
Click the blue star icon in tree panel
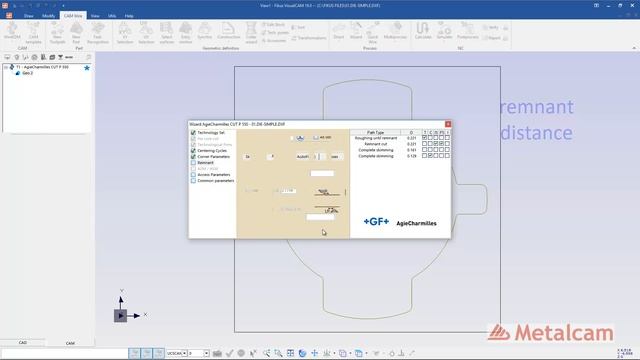(87, 68)
